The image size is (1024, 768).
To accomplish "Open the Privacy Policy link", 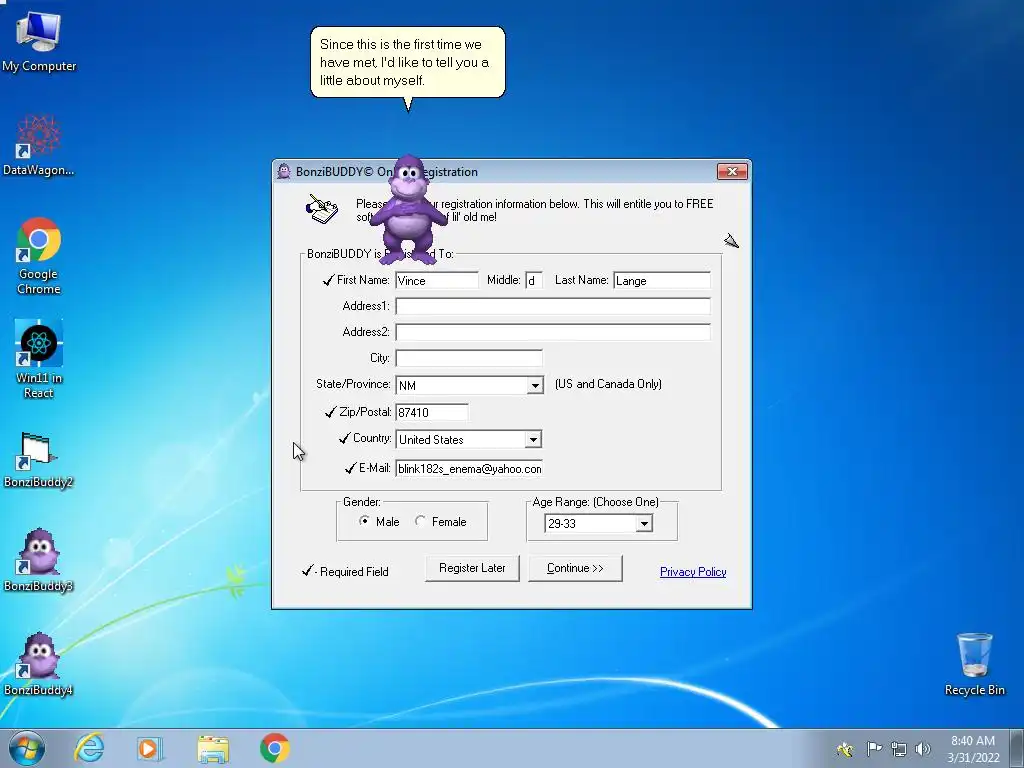I will (x=693, y=572).
